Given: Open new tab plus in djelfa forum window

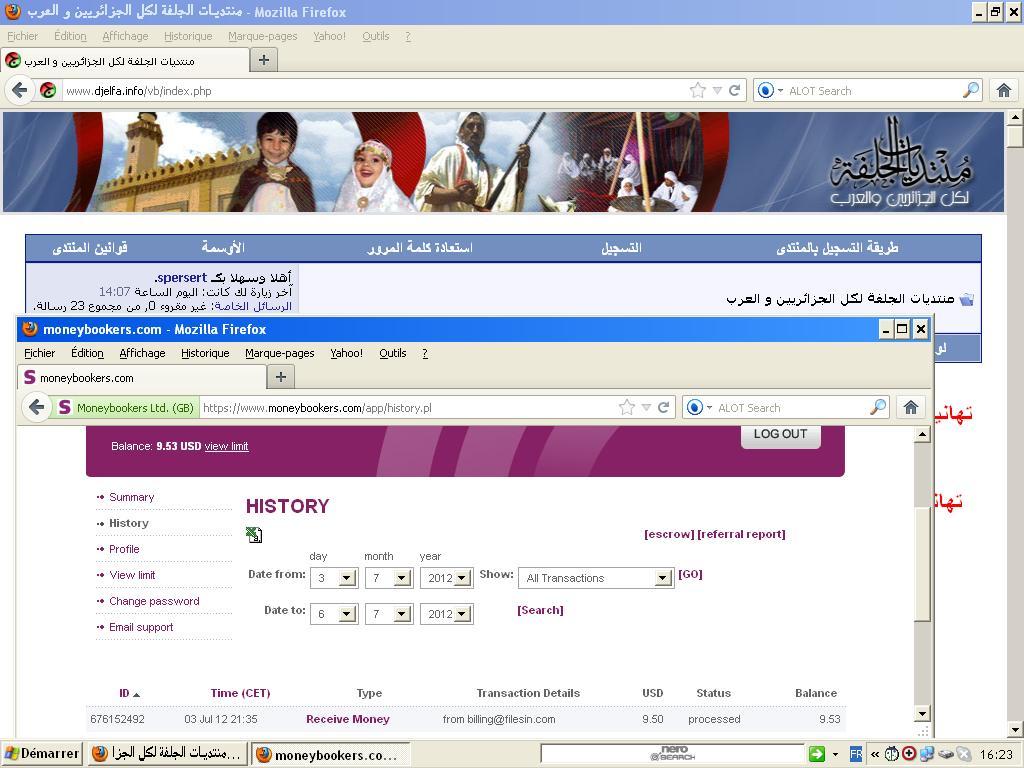Looking at the screenshot, I should (264, 60).
